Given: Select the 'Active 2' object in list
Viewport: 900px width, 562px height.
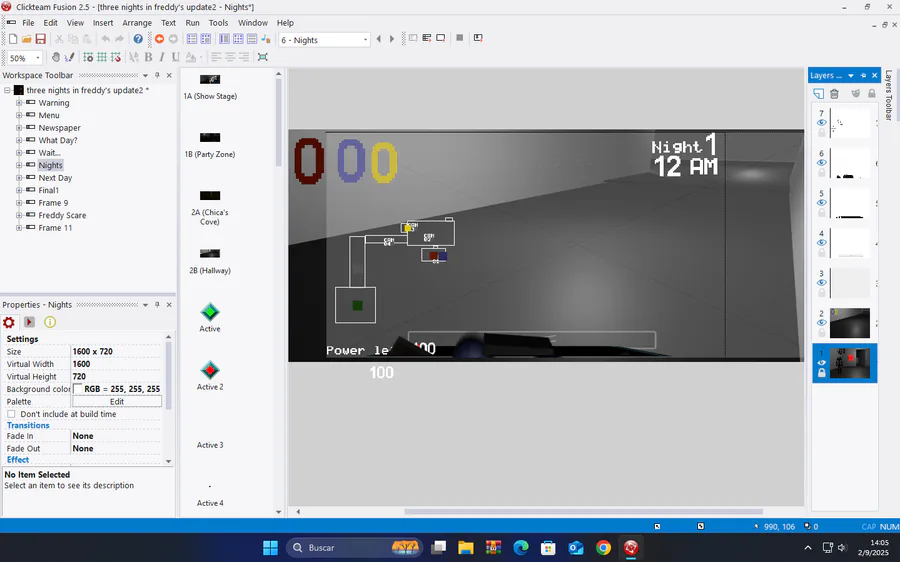Looking at the screenshot, I should (210, 375).
